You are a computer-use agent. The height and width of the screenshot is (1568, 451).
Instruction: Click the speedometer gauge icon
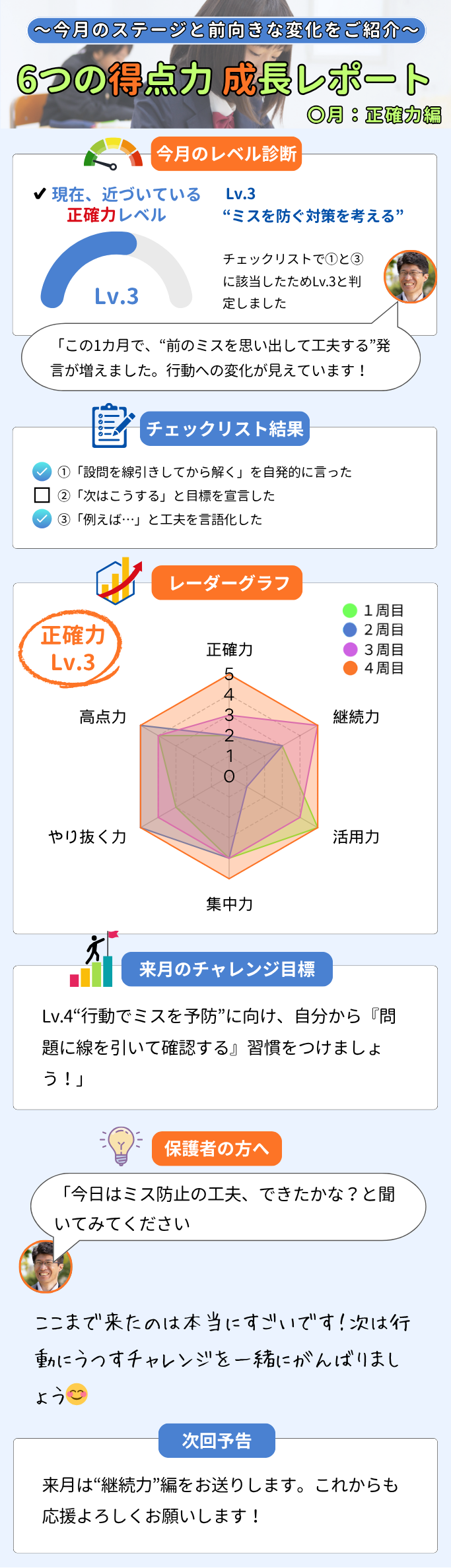tap(113, 153)
